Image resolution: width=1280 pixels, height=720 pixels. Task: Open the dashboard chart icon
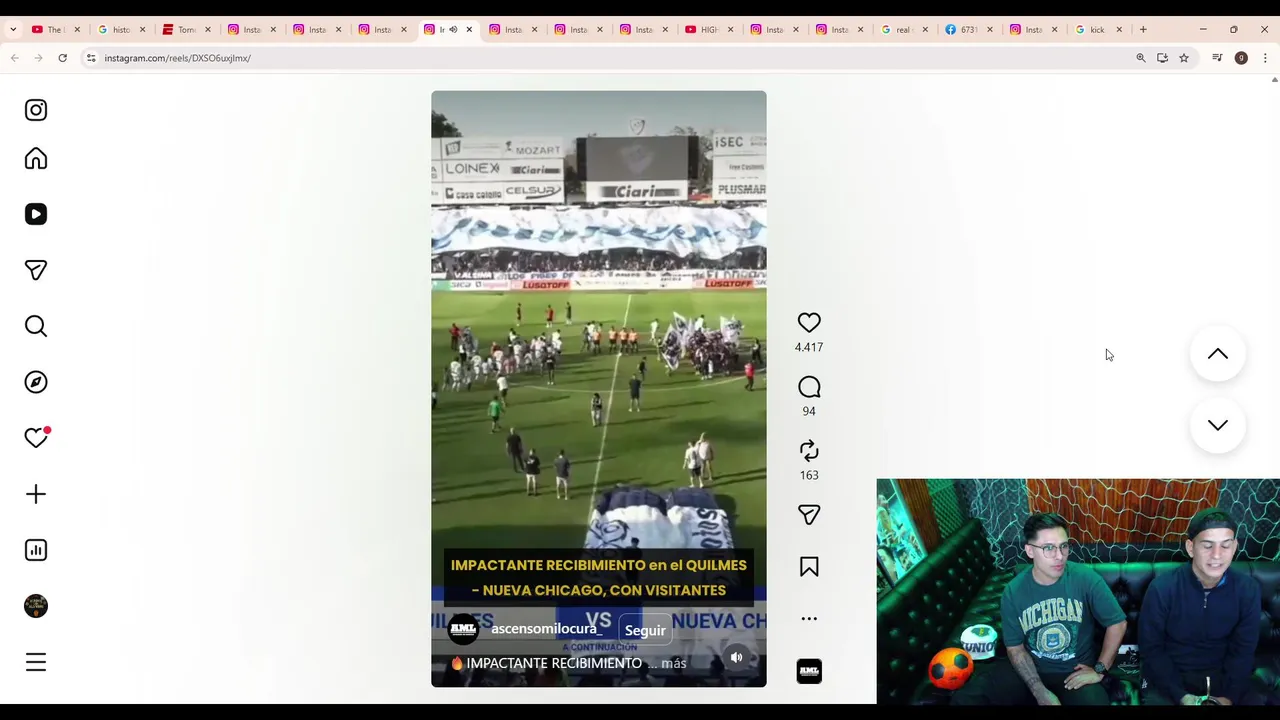click(36, 550)
